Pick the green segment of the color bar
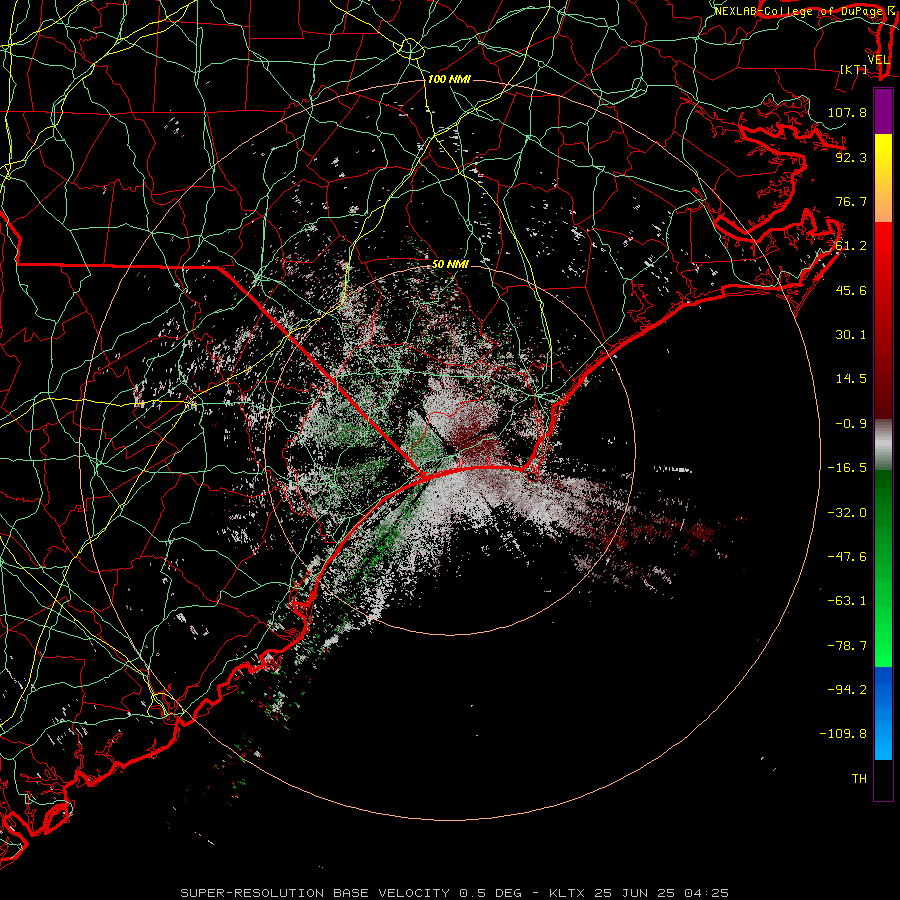The height and width of the screenshot is (900, 900). (883, 568)
